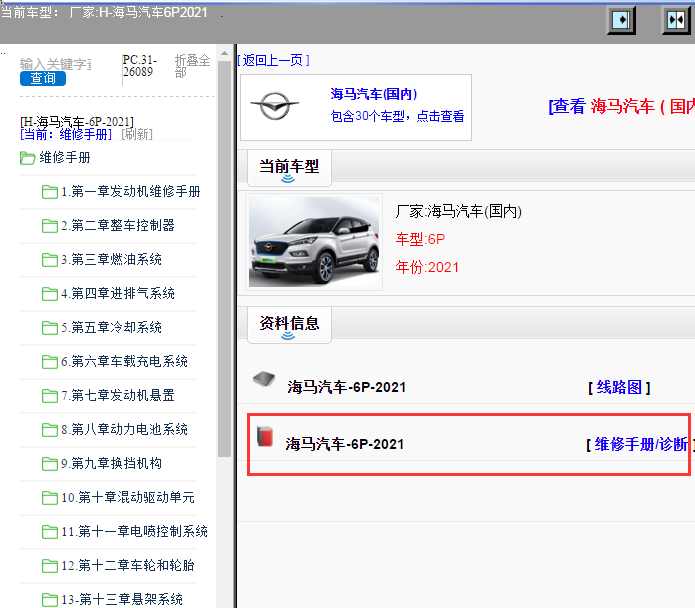Select the 当前车型 tab
Viewport: 695px width, 608px height.
pos(289,168)
